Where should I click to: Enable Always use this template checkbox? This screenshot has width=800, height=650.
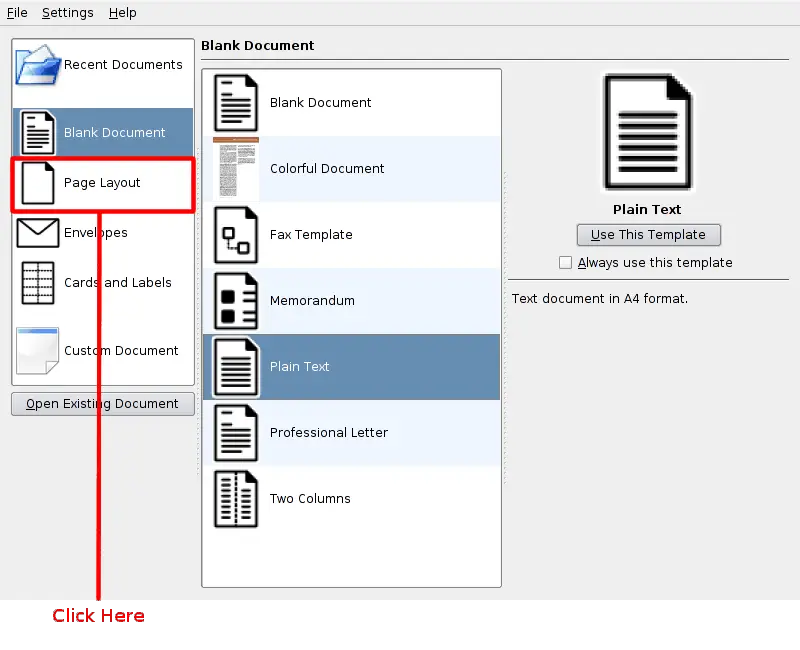point(566,263)
